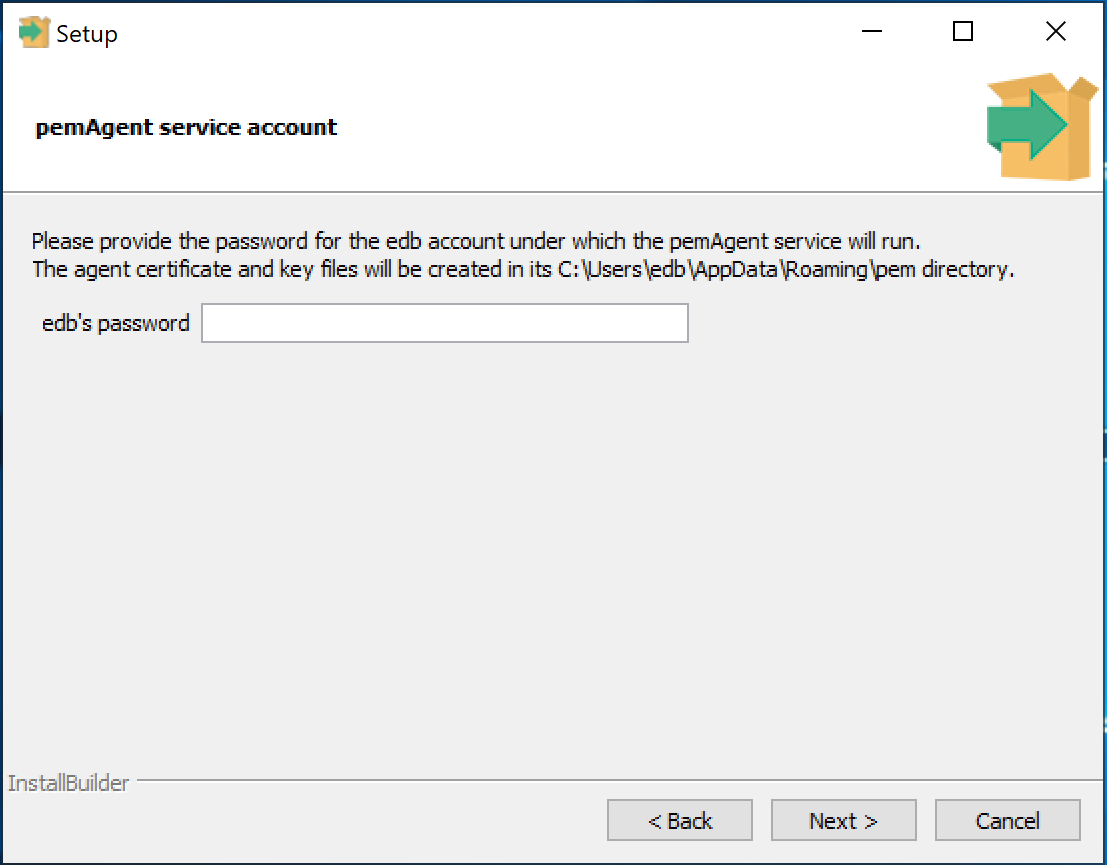Click the 'InstallBuilder' text
1107x865 pixels.
point(68,782)
